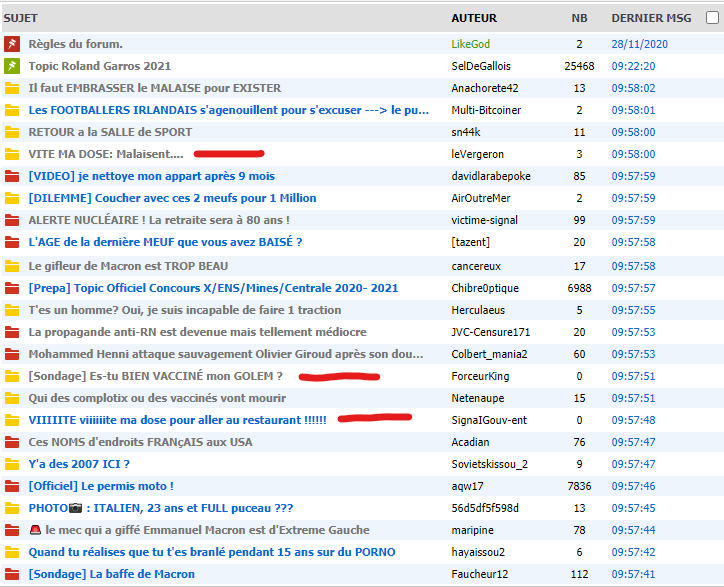Click the red folder icon beside [Officiel] Le permis moto
724x587 pixels.
click(12, 486)
